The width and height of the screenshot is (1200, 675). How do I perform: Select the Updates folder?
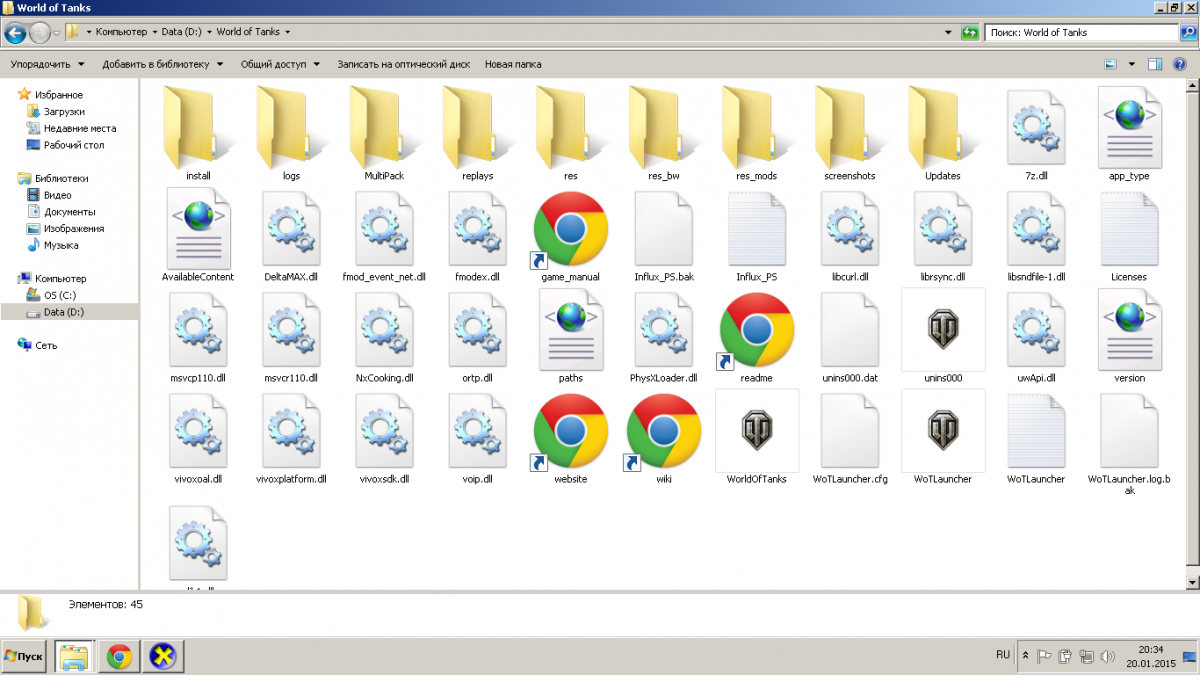pyautogui.click(x=943, y=127)
